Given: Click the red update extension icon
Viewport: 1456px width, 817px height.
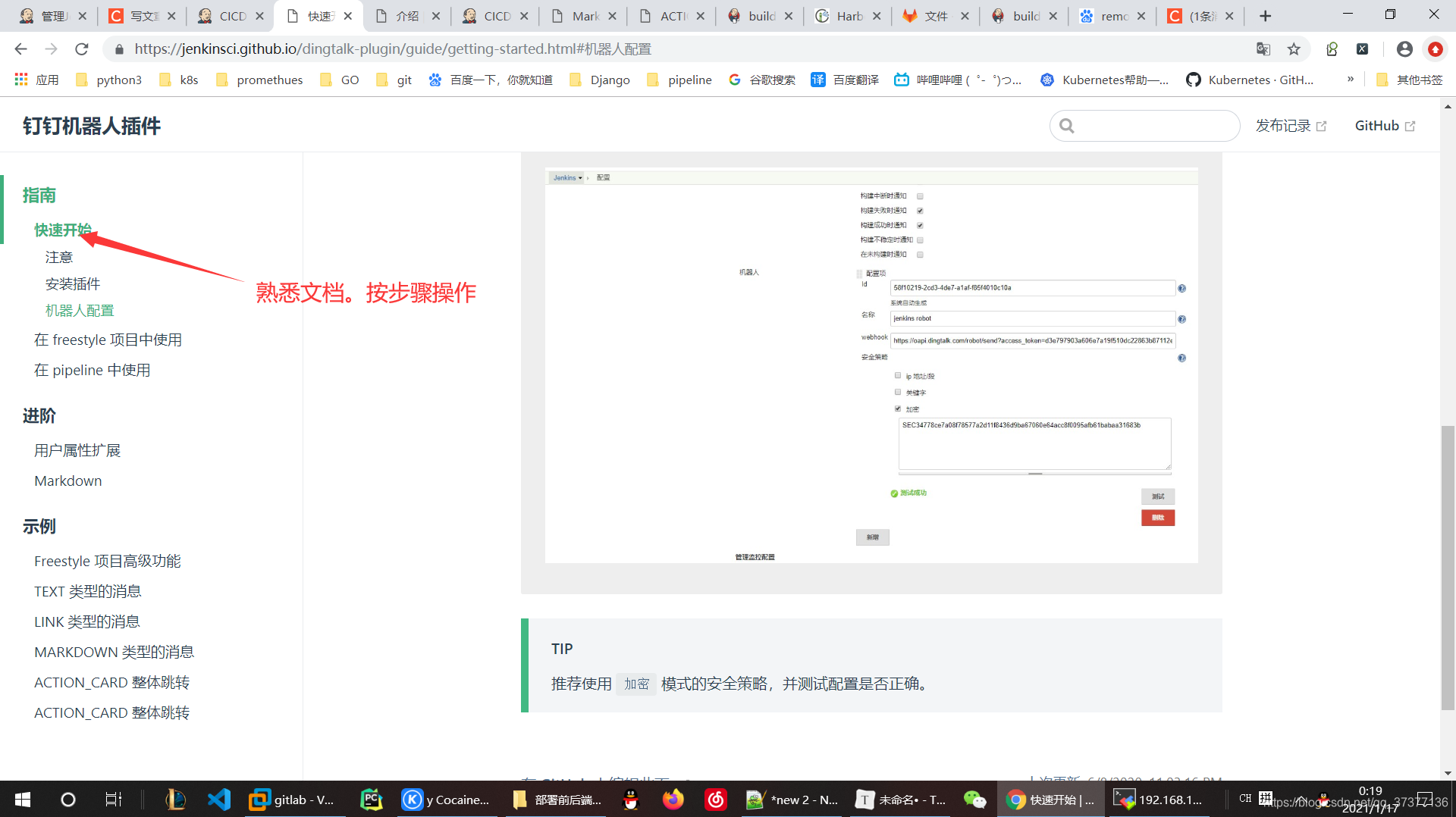Looking at the screenshot, I should tap(1435, 49).
